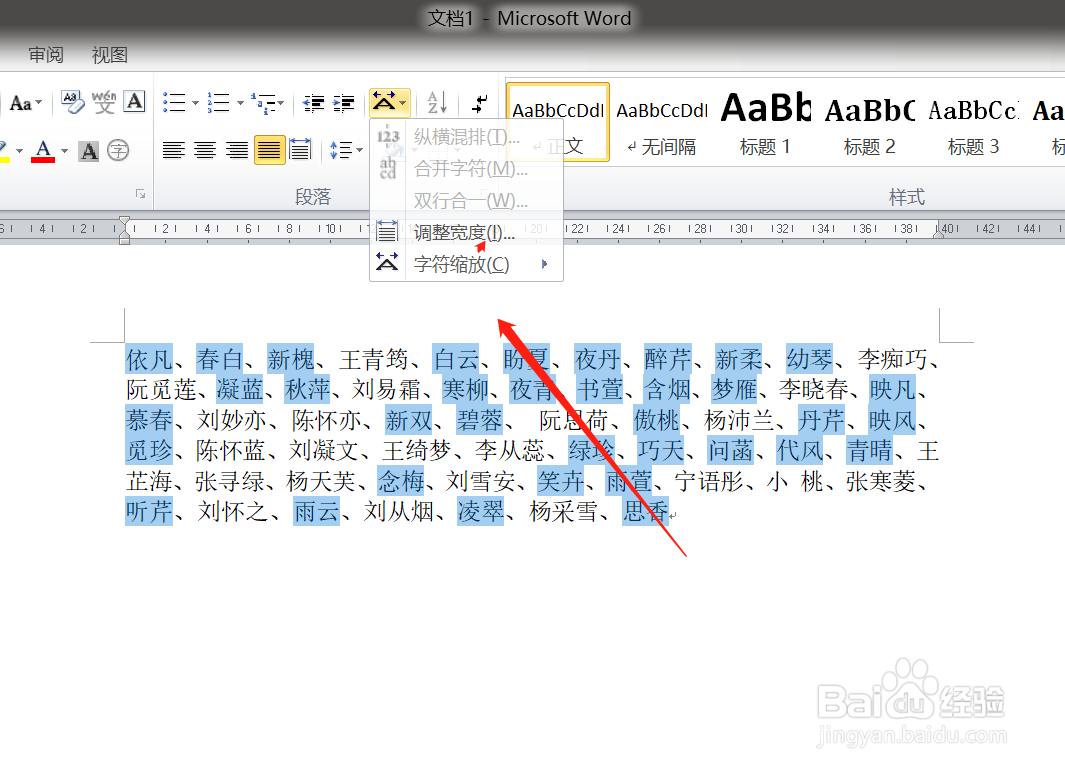Click the Numbering list icon

(219, 103)
